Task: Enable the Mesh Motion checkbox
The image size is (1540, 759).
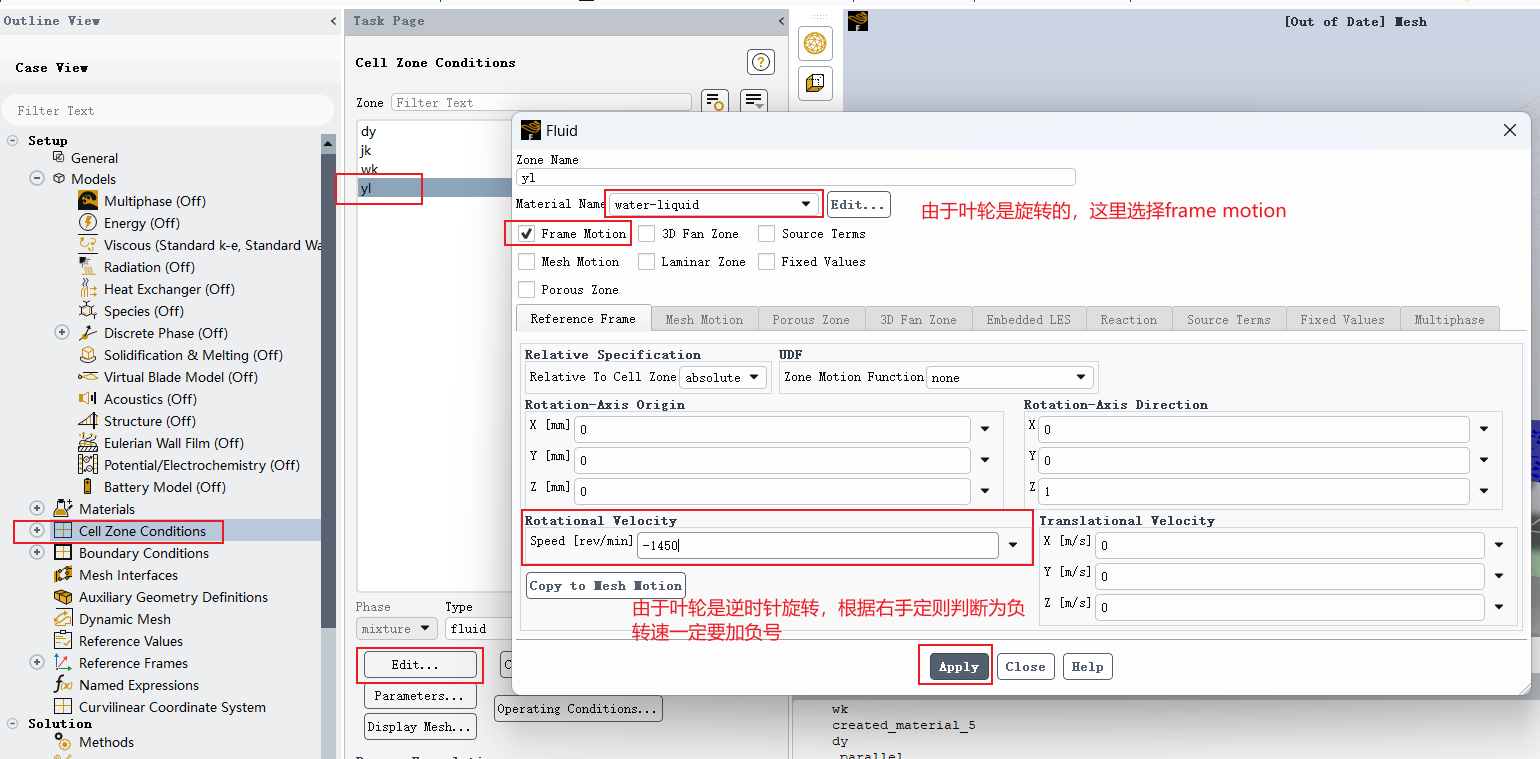Action: pyautogui.click(x=526, y=261)
